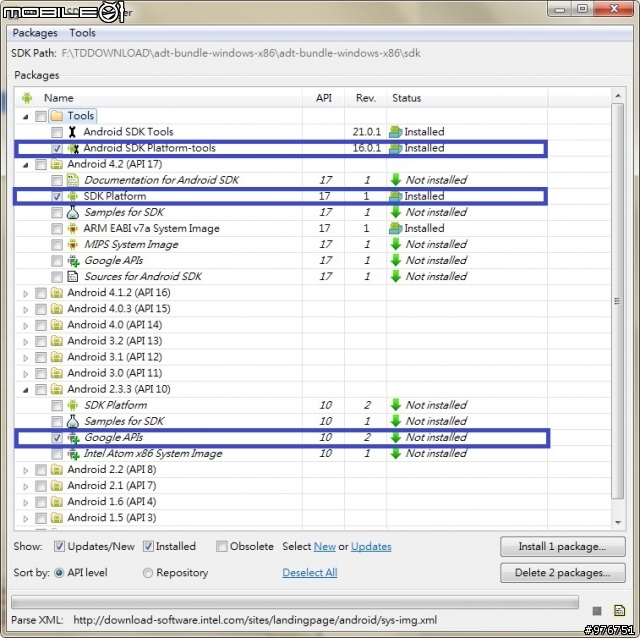Click the scrollbar down arrow of package list
This screenshot has width=640, height=638.
(618, 522)
